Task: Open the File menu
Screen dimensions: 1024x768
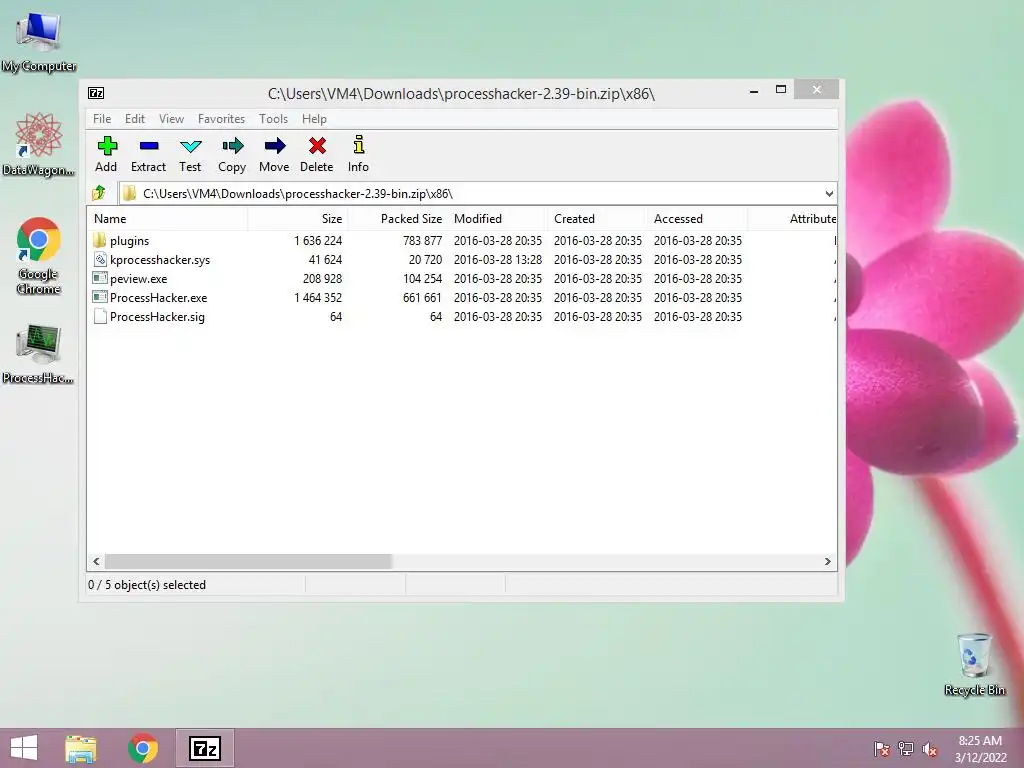Action: [102, 119]
